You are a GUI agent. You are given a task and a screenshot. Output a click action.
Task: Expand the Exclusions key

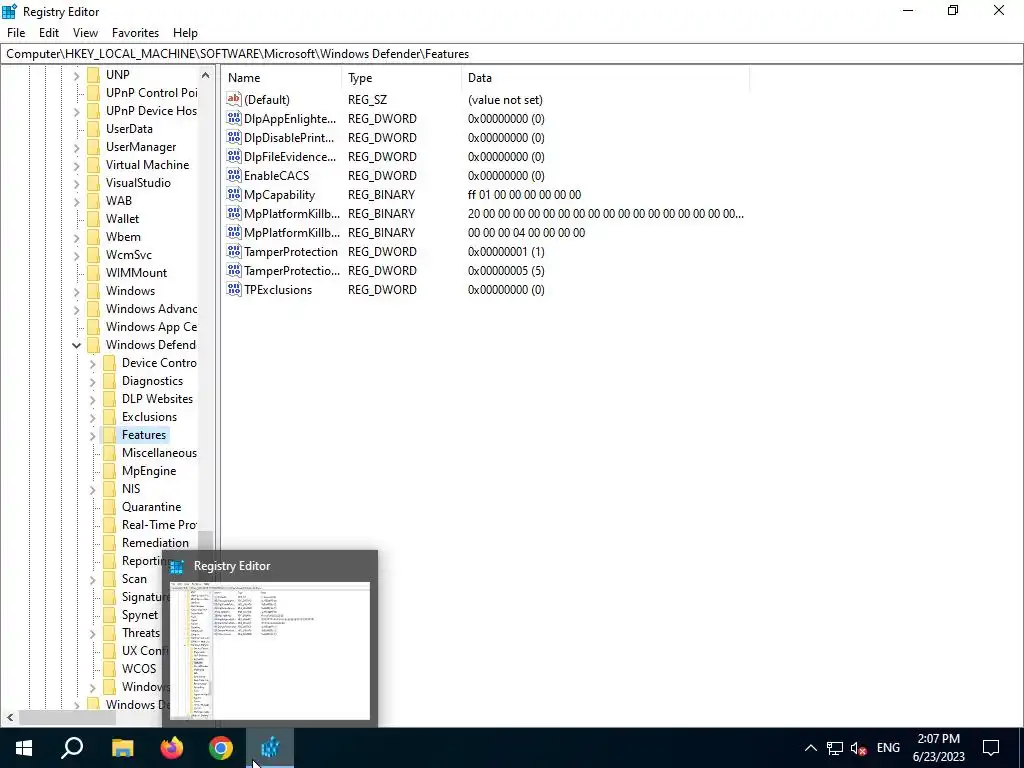pyautogui.click(x=92, y=417)
